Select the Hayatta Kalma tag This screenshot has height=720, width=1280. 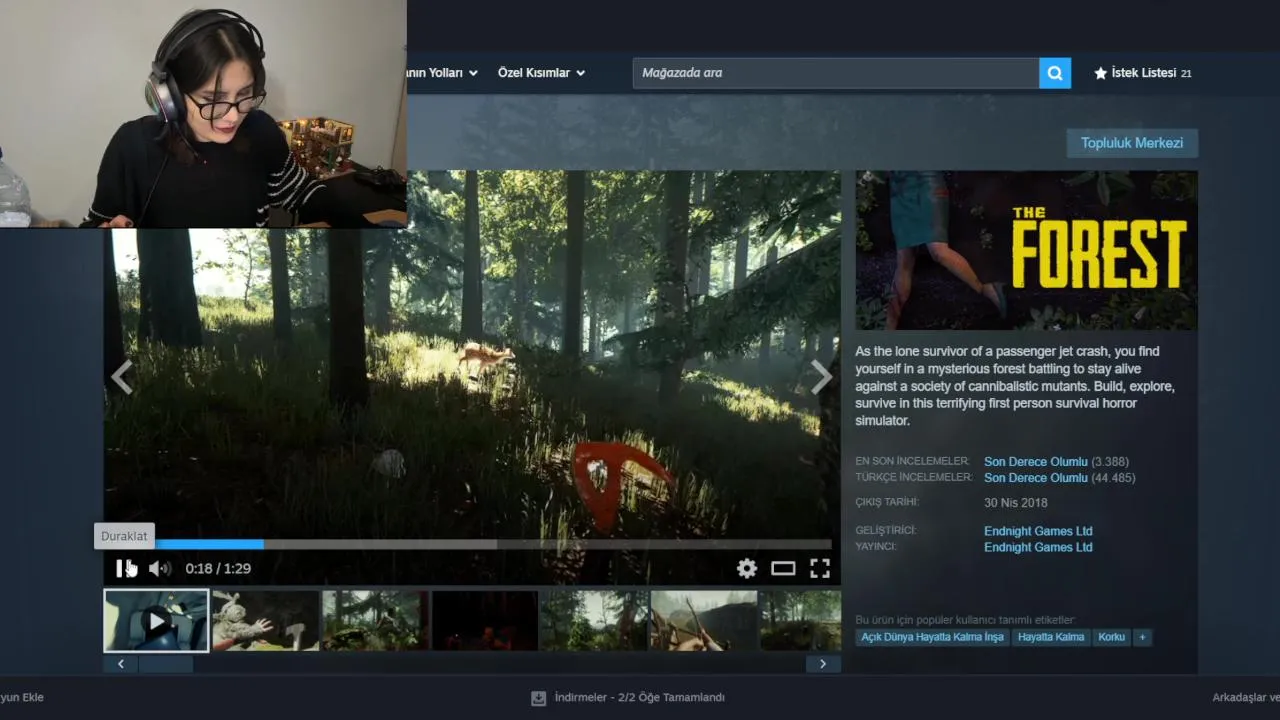tap(1051, 637)
